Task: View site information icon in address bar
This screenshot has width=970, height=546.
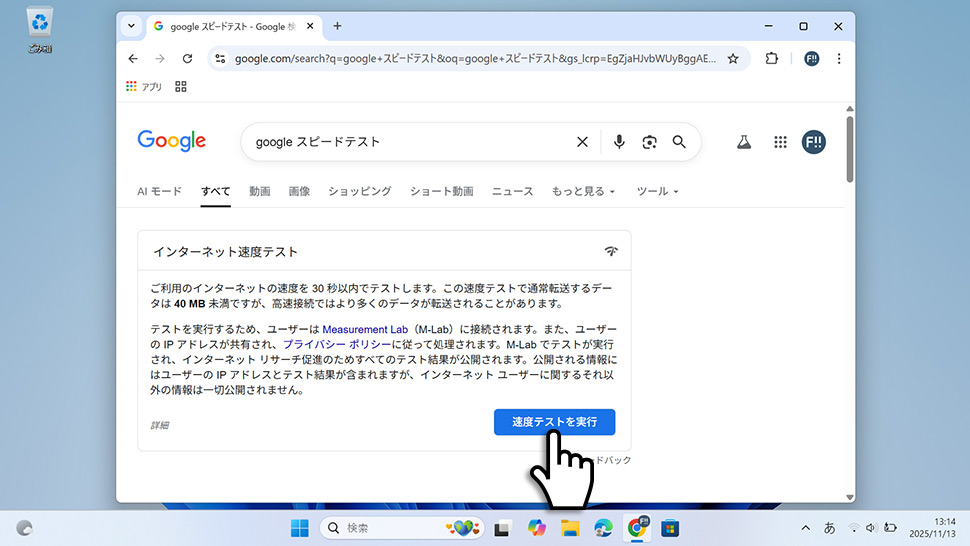Action: pyautogui.click(x=220, y=59)
